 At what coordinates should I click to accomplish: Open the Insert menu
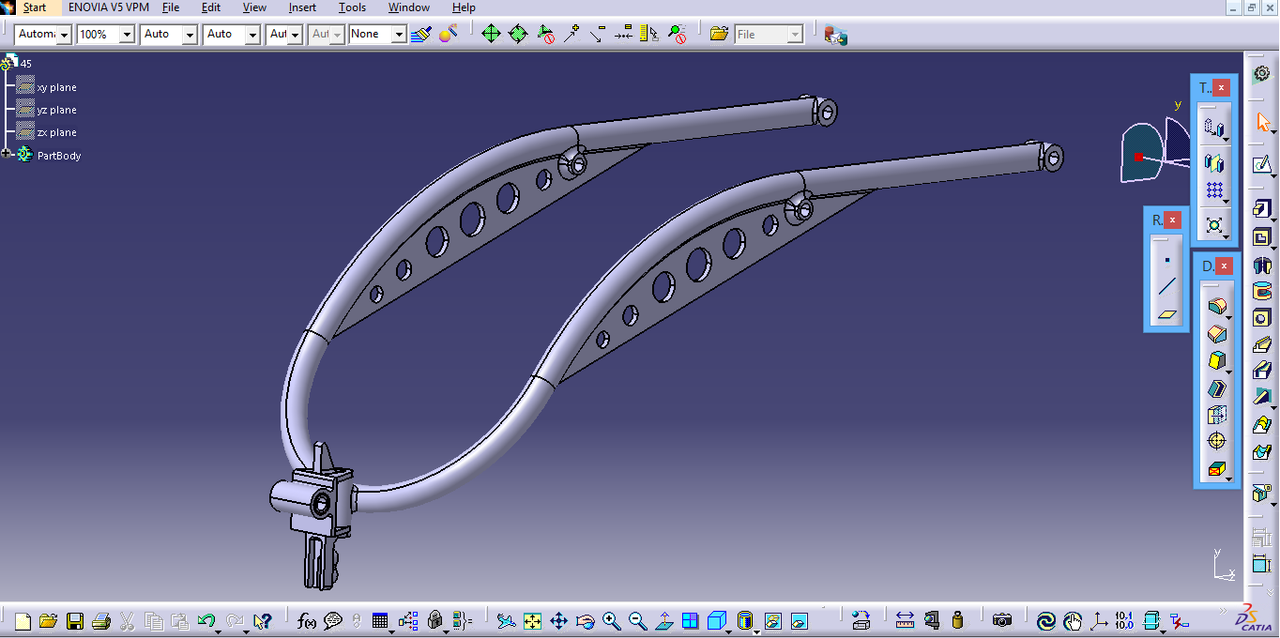pyautogui.click(x=302, y=7)
